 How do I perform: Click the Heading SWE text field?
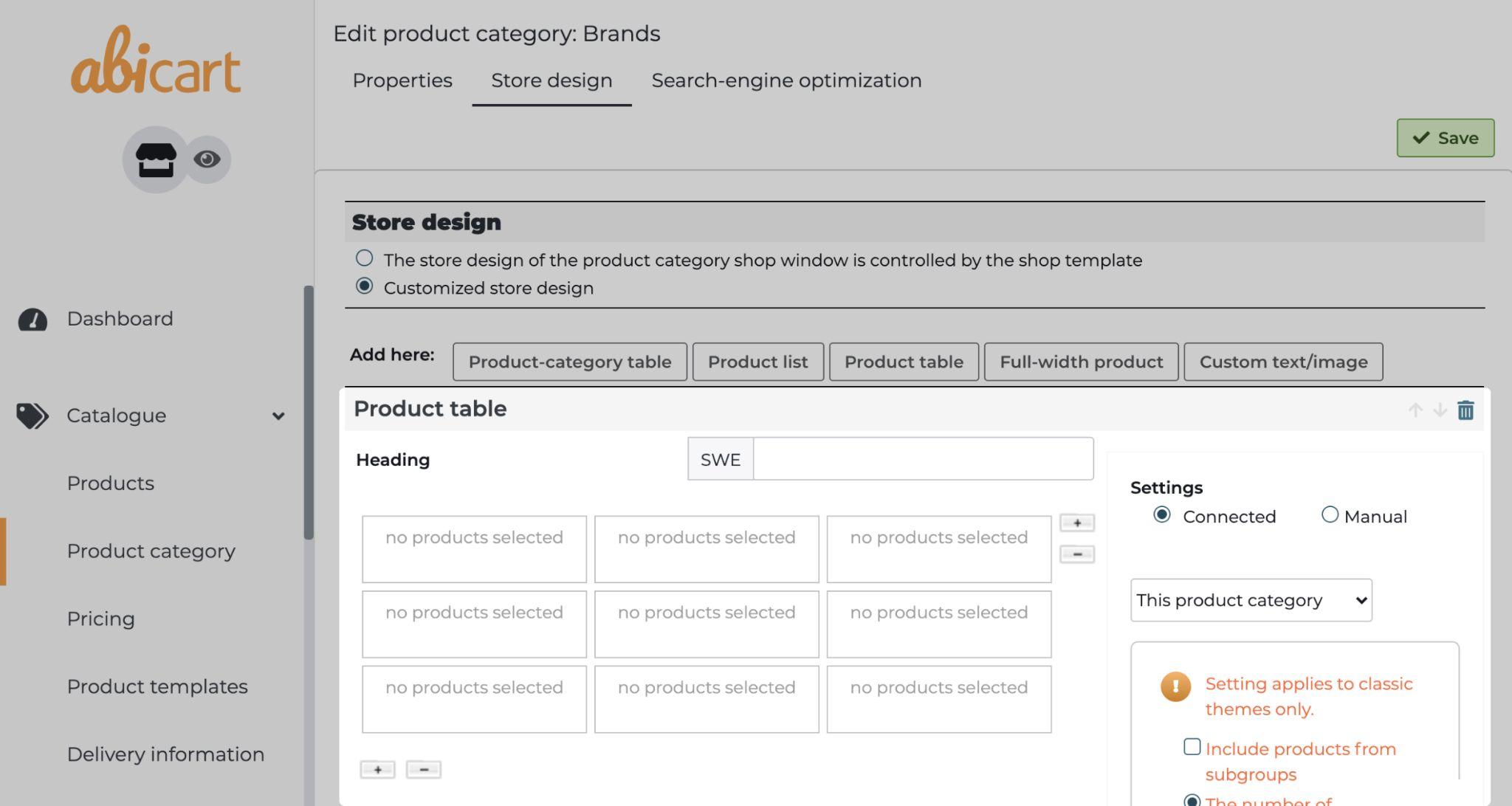(922, 459)
